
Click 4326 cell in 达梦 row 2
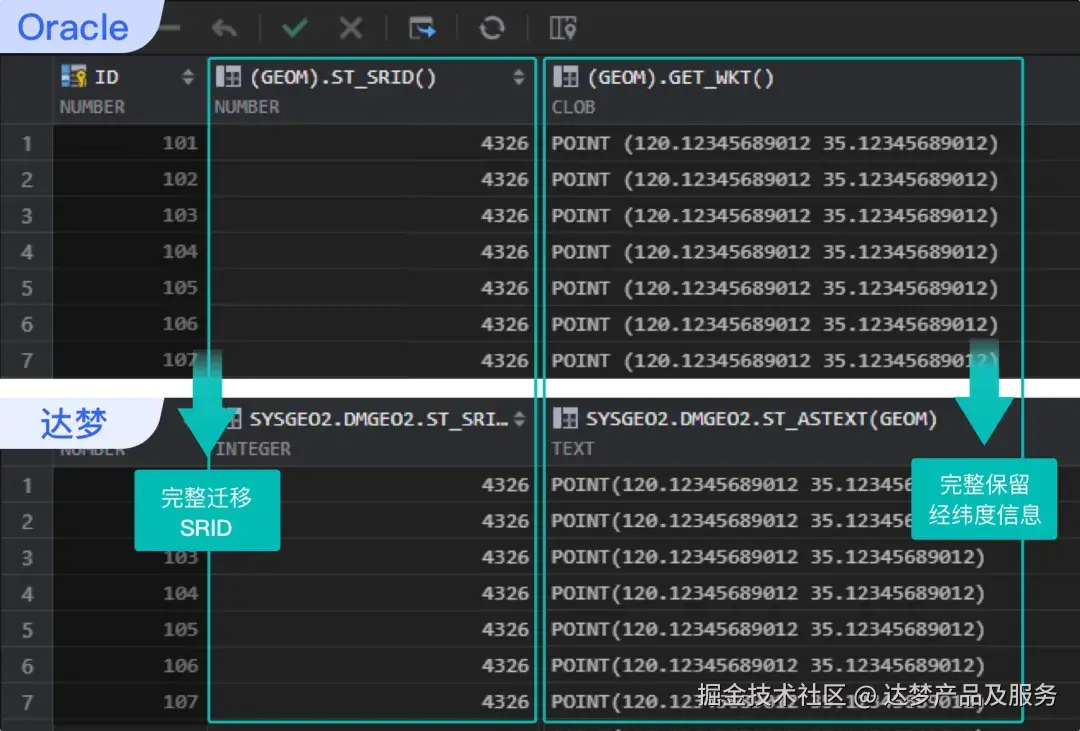(x=373, y=522)
